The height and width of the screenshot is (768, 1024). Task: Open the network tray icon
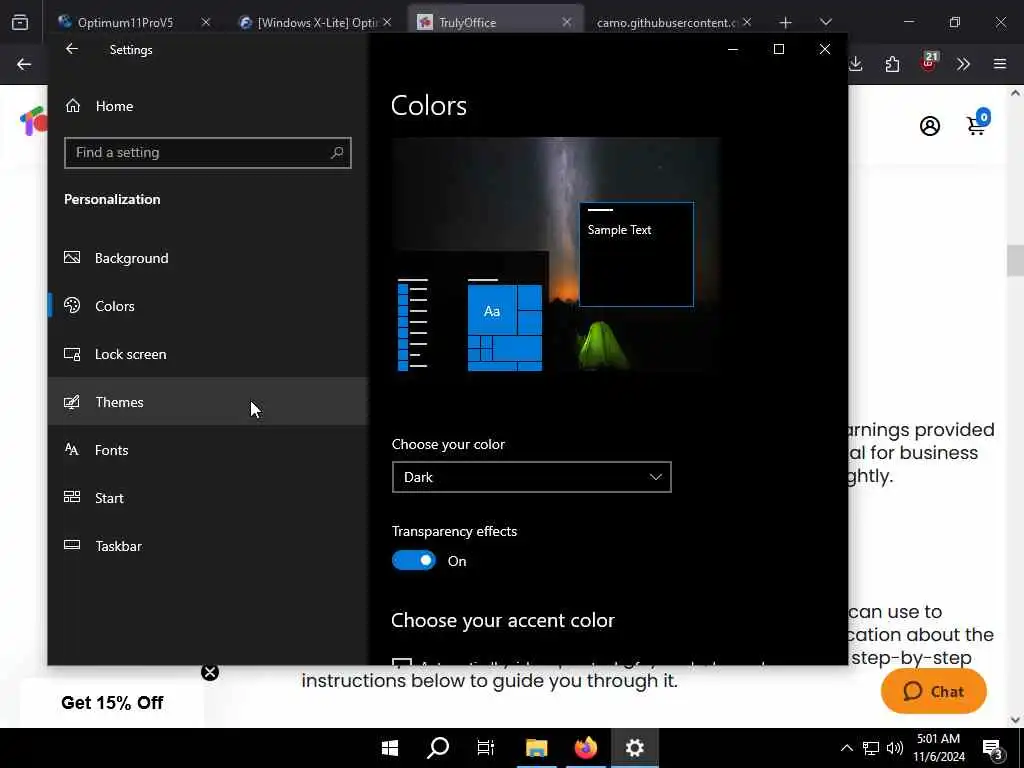point(871,748)
